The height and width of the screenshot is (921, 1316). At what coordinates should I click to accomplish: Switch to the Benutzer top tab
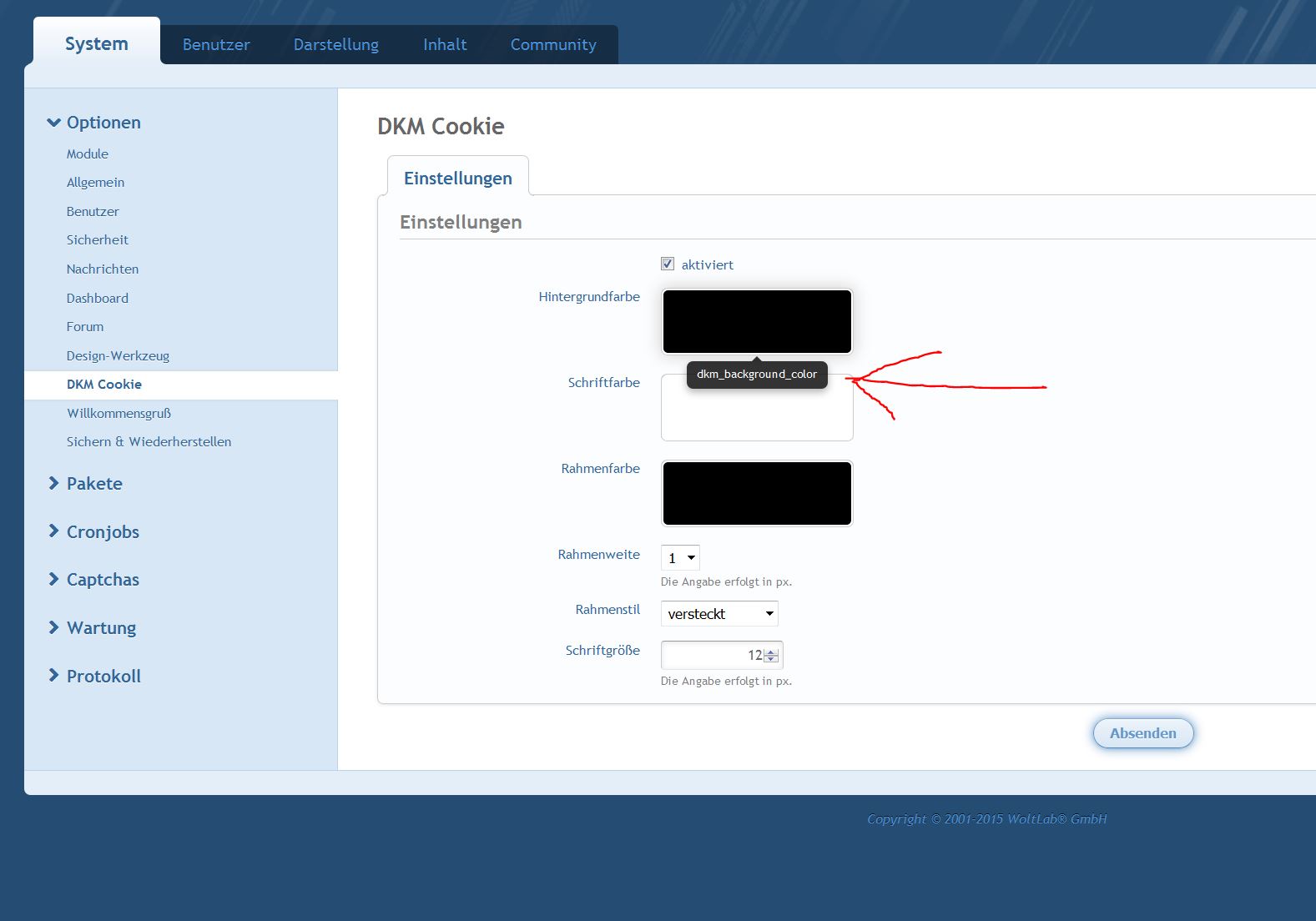tap(216, 45)
